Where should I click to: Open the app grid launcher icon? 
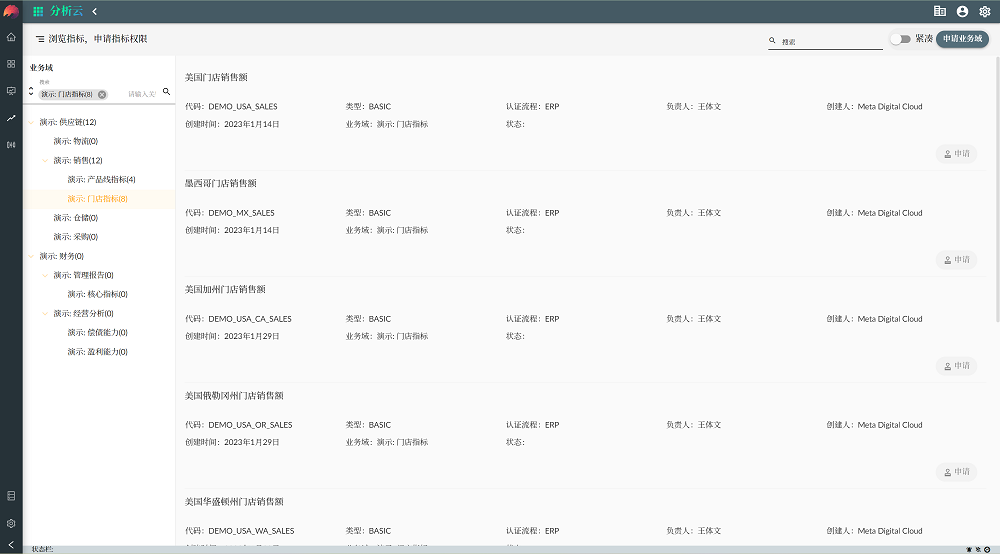pyautogui.click(x=38, y=11)
